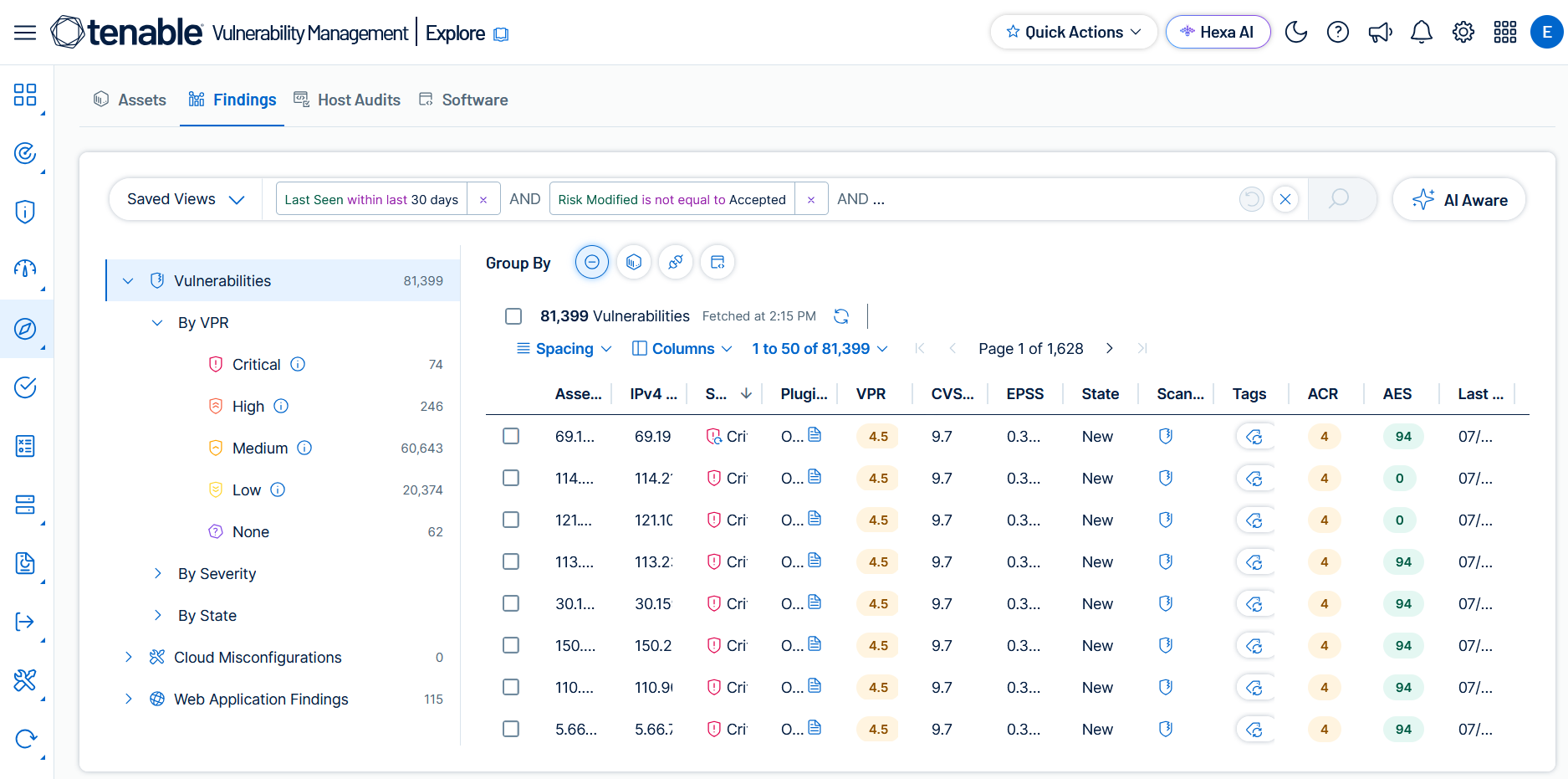This screenshot has width=1568, height=779.
Task: Group findings by asset icon
Action: click(x=634, y=263)
